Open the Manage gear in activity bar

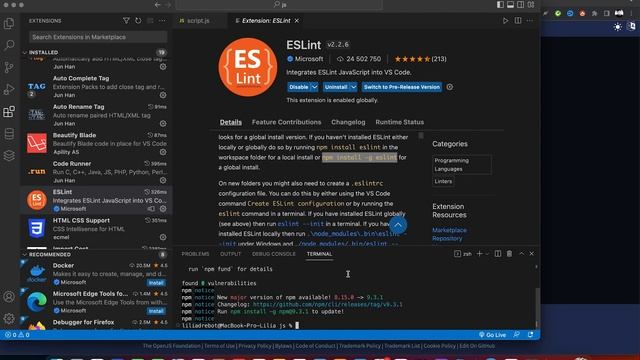point(9,318)
